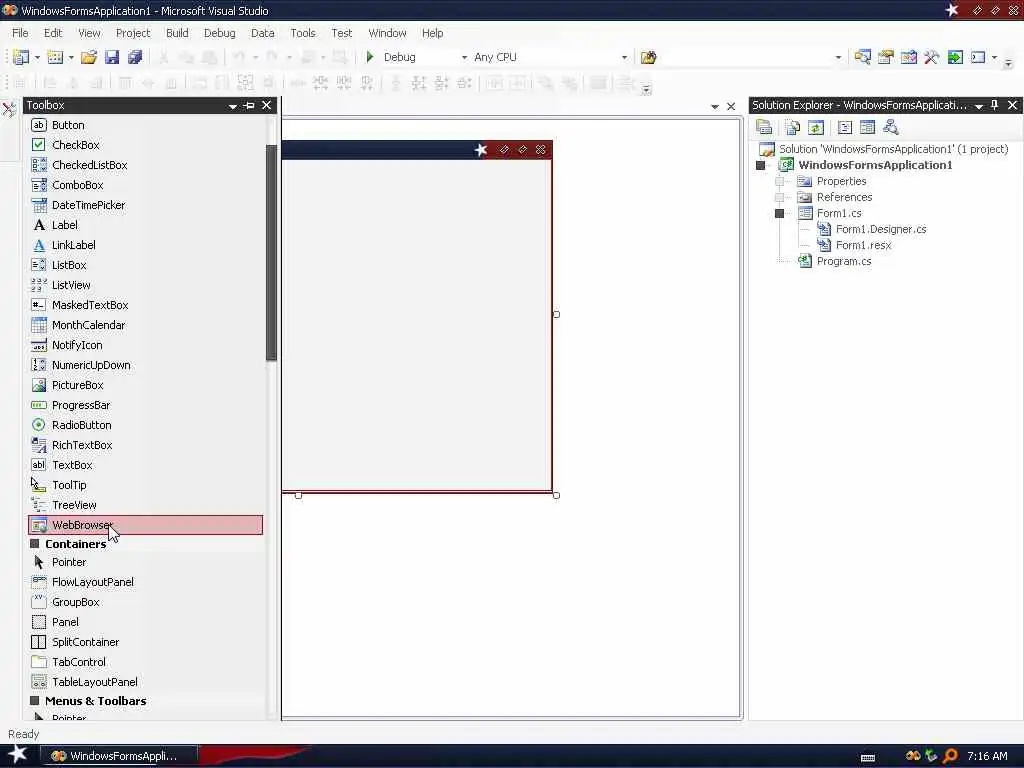This screenshot has width=1024, height=768.
Task: Open the Properties Window toolbar icon
Action: 886,57
